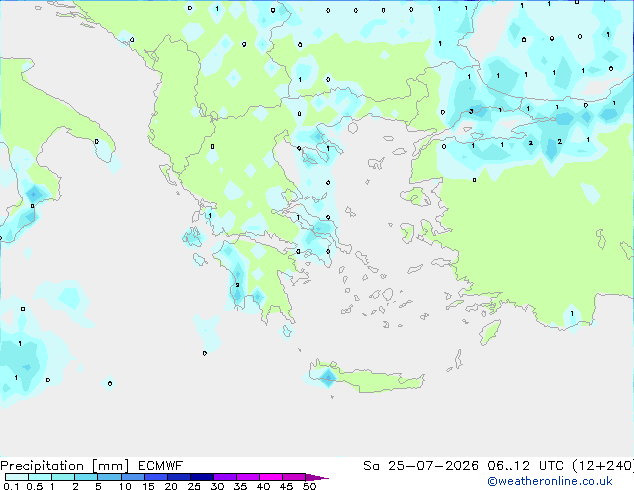Screen dimensions: 634x490
Task: Click the 10–15 mm blue legend swatch
Action: 133,477
